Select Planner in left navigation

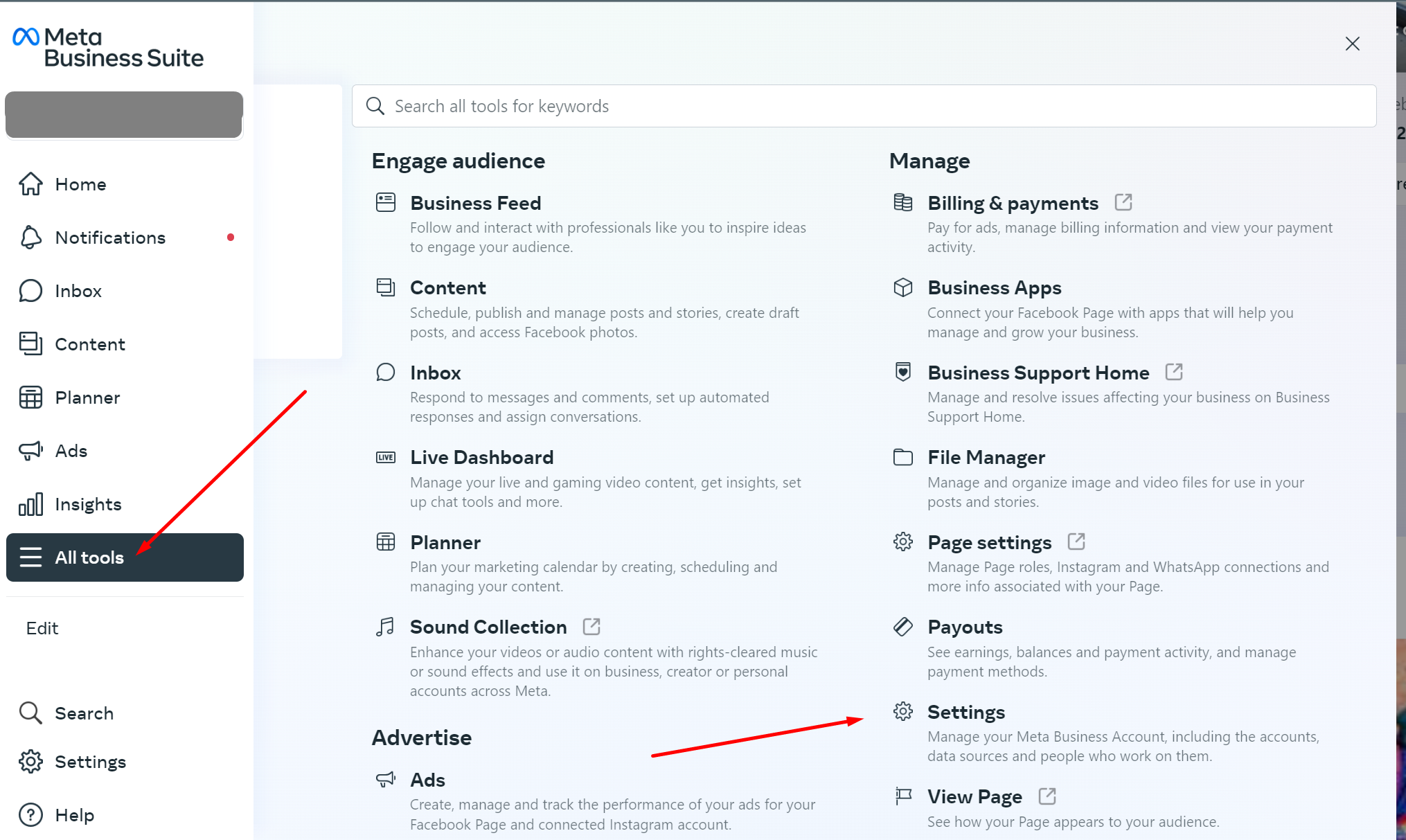125,397
